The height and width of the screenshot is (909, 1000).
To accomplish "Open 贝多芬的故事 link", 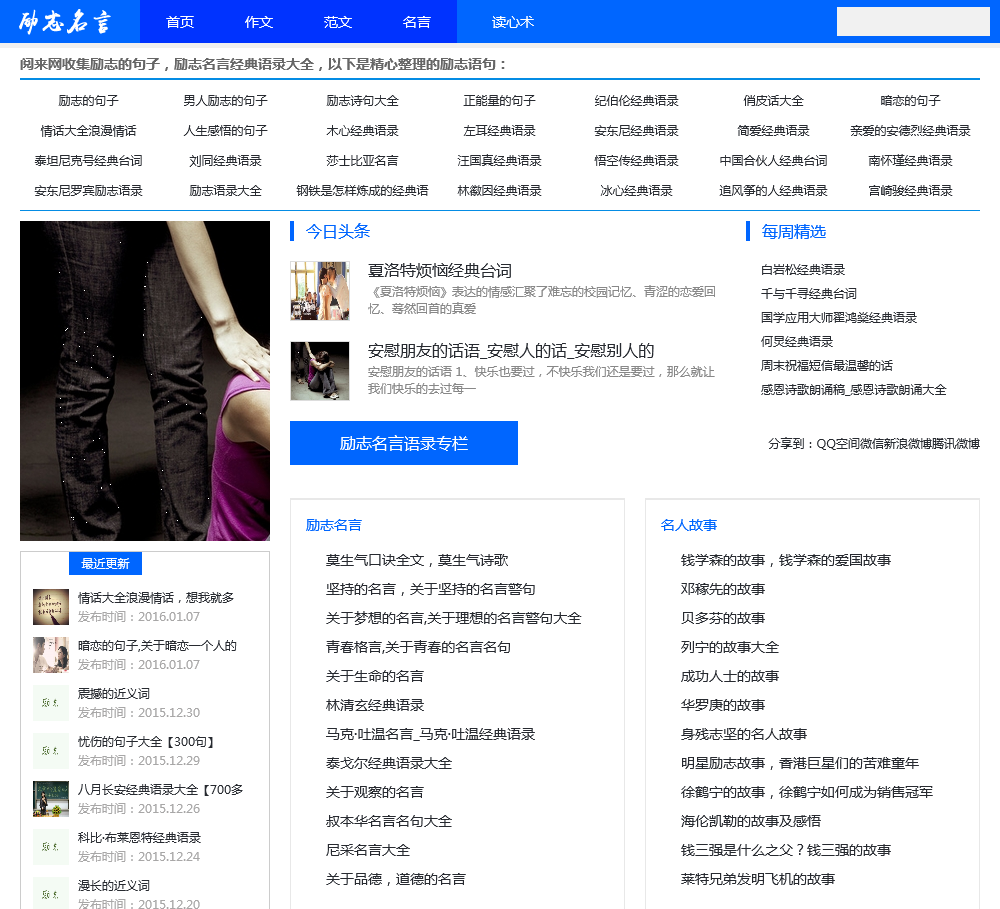I will 723,618.
